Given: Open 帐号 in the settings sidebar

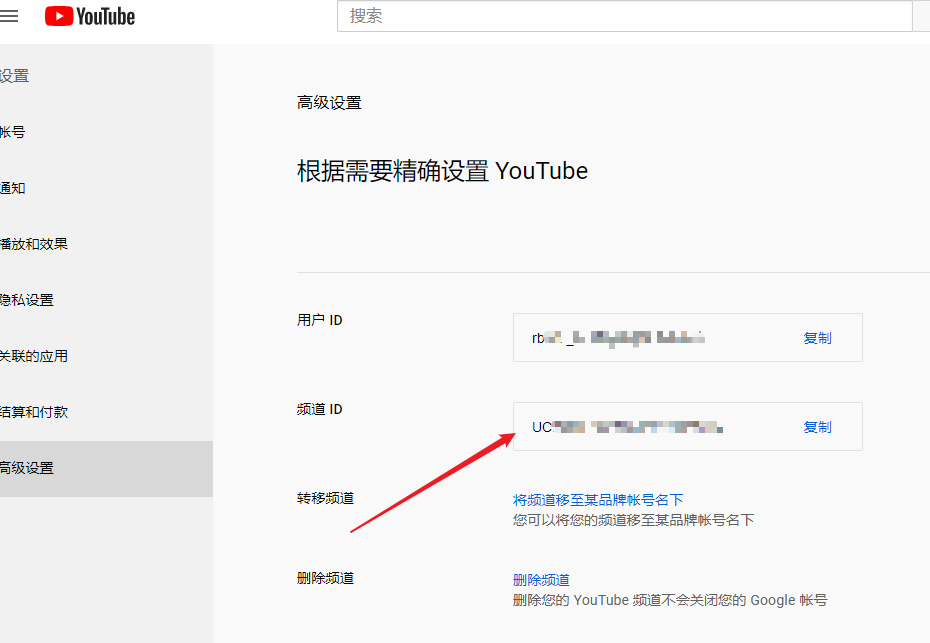Looking at the screenshot, I should click(106, 132).
